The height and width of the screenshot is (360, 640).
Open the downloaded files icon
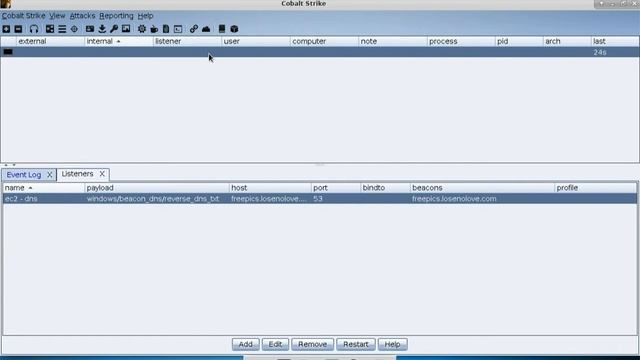[102, 29]
